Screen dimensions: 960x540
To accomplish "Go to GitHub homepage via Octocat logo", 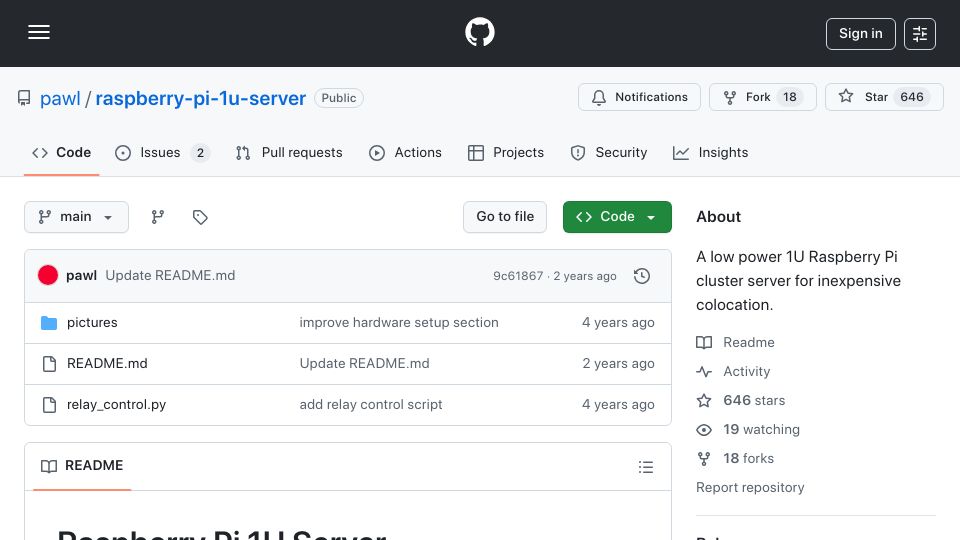I will click(x=479, y=32).
